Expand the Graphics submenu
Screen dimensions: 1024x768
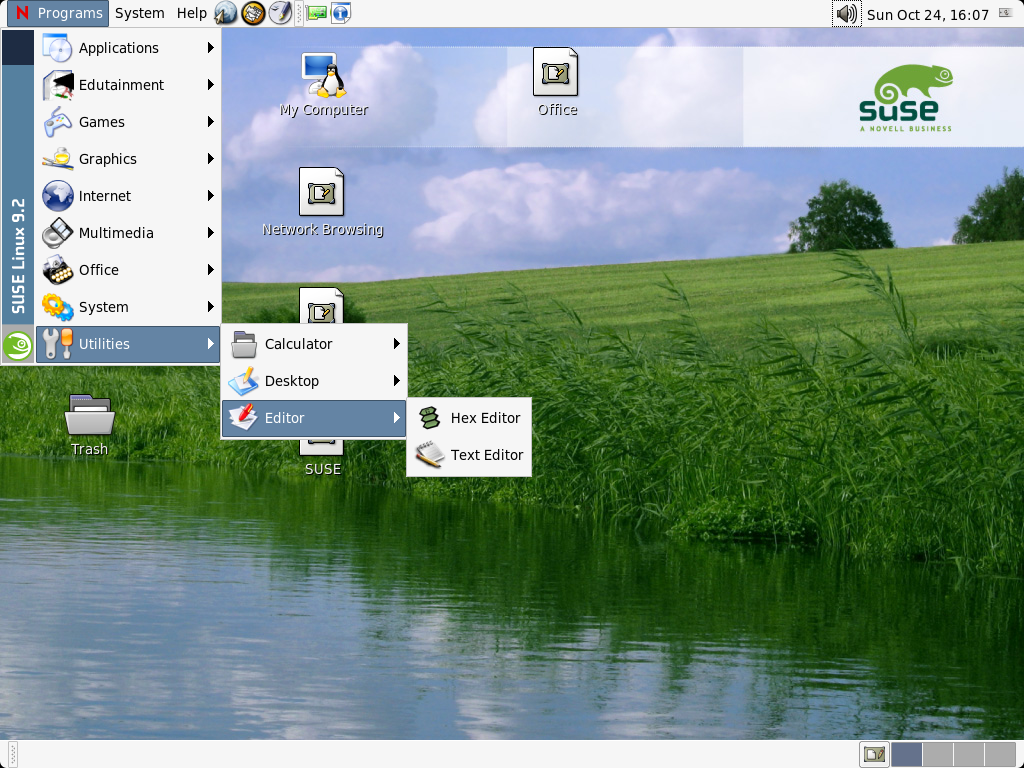[x=128, y=159]
